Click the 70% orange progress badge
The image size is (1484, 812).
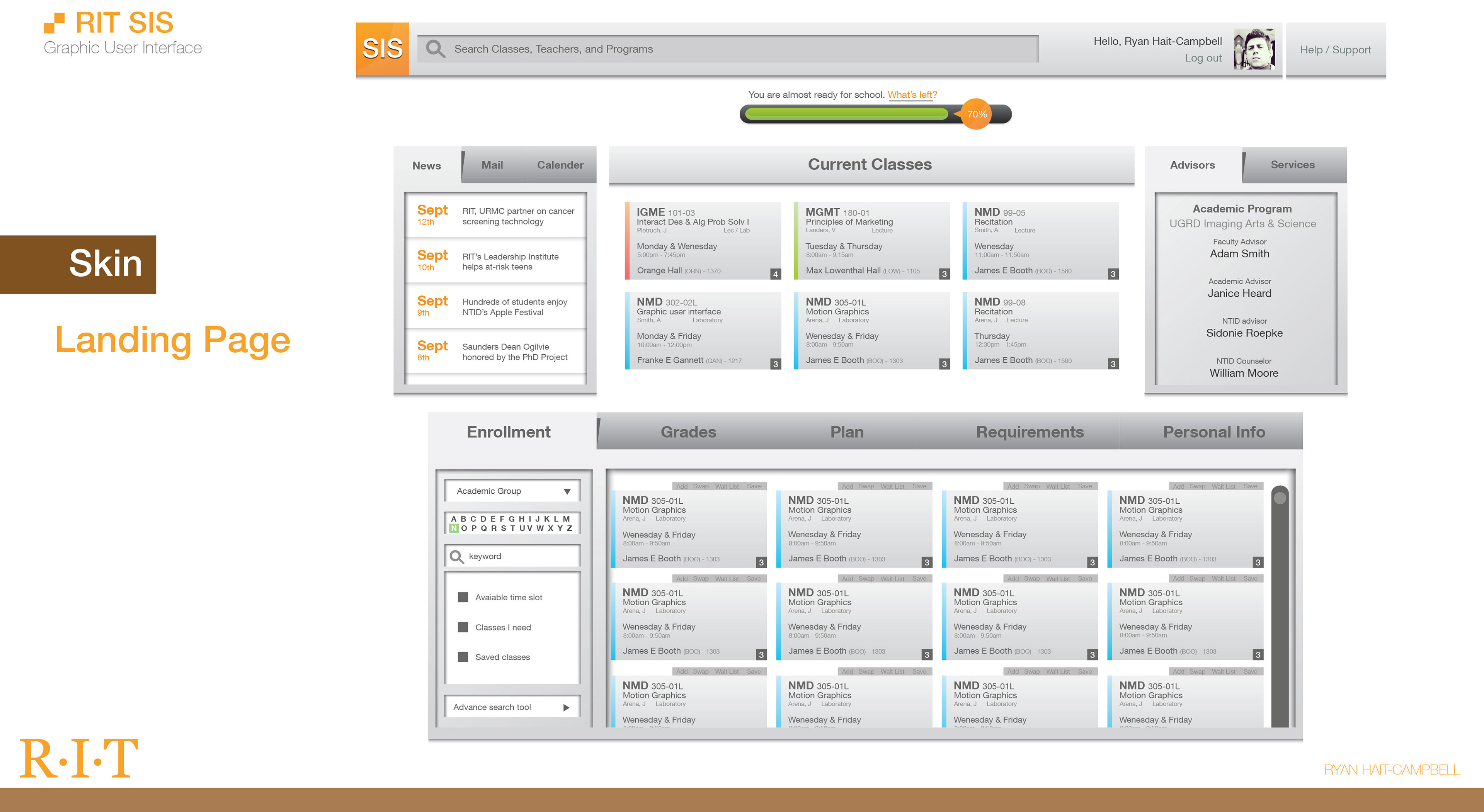pos(977,114)
